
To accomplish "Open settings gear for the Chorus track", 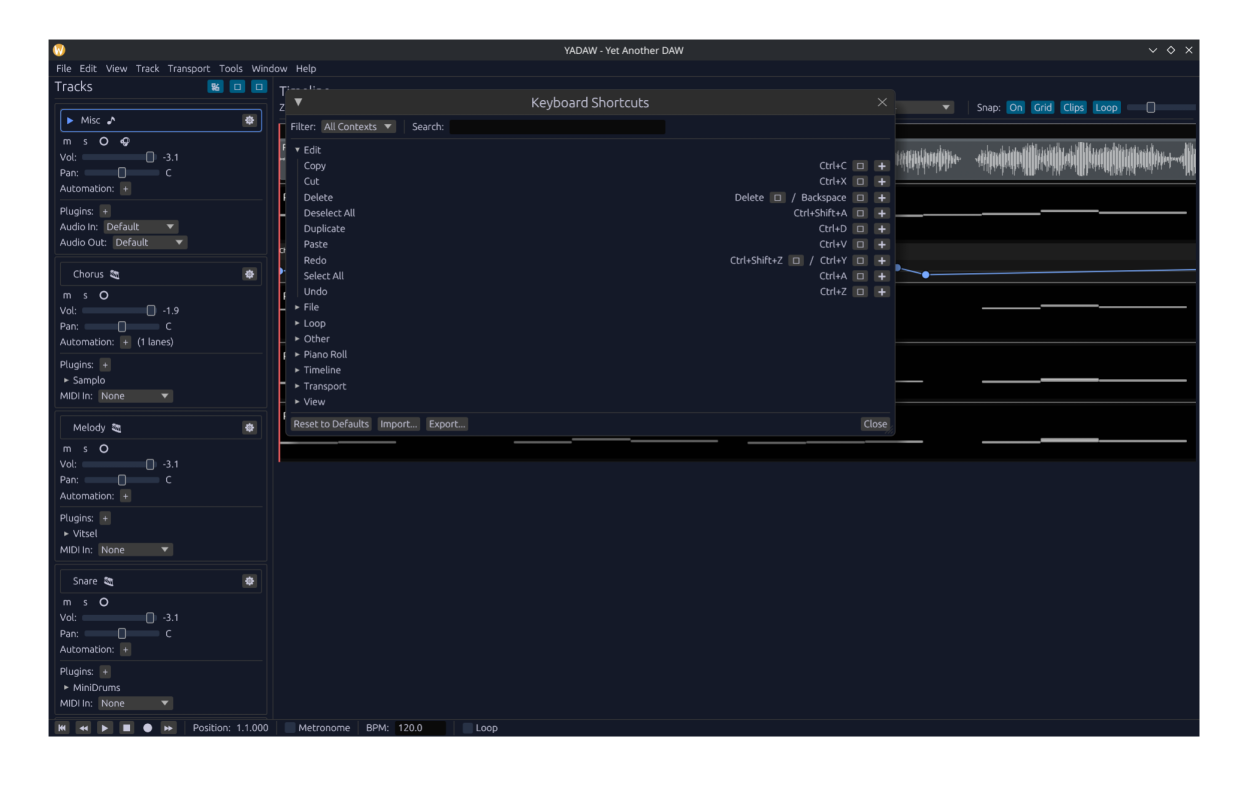I will click(x=249, y=274).
